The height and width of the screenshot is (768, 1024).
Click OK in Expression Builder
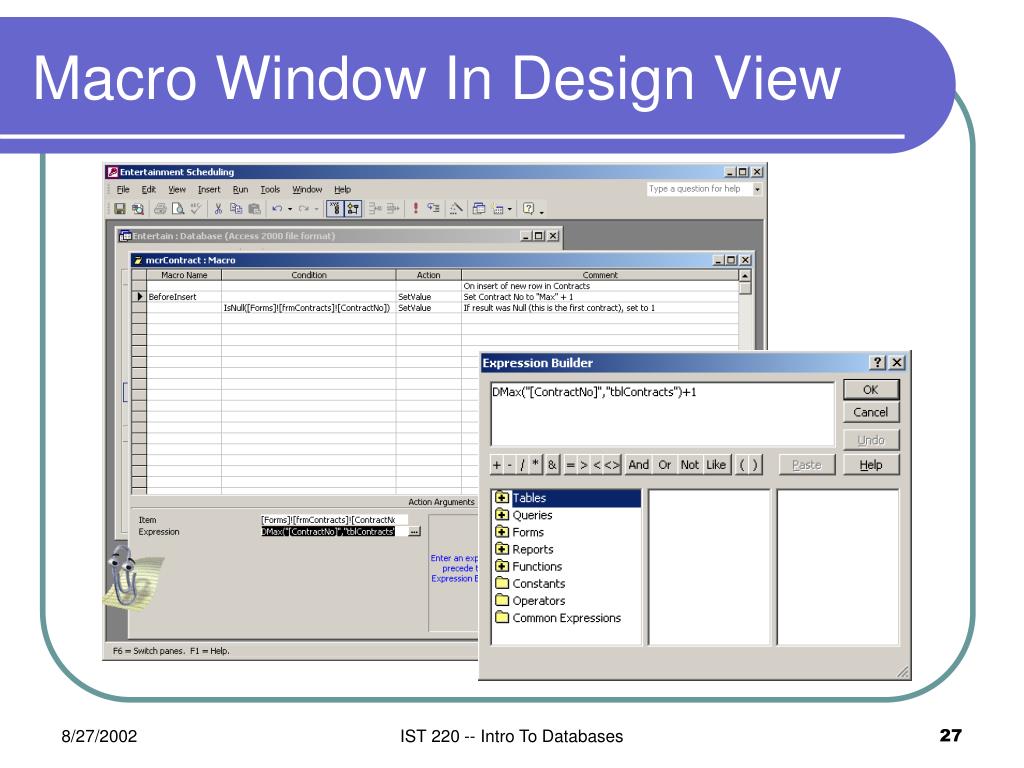pyautogui.click(x=871, y=389)
